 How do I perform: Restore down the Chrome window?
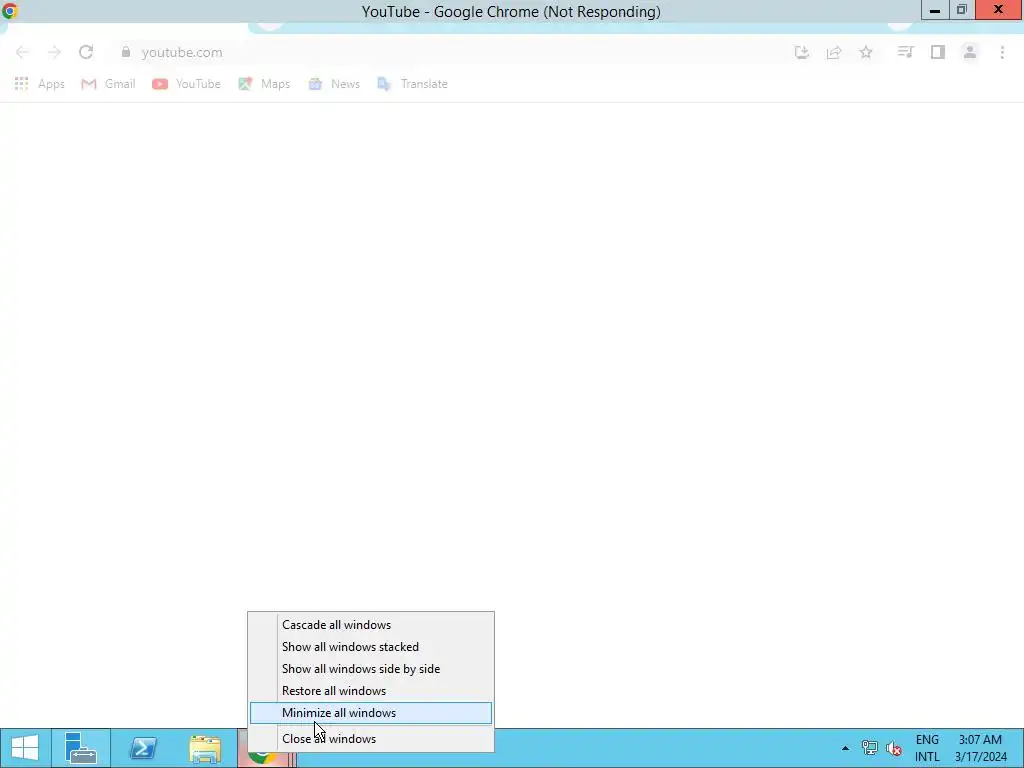tap(962, 10)
